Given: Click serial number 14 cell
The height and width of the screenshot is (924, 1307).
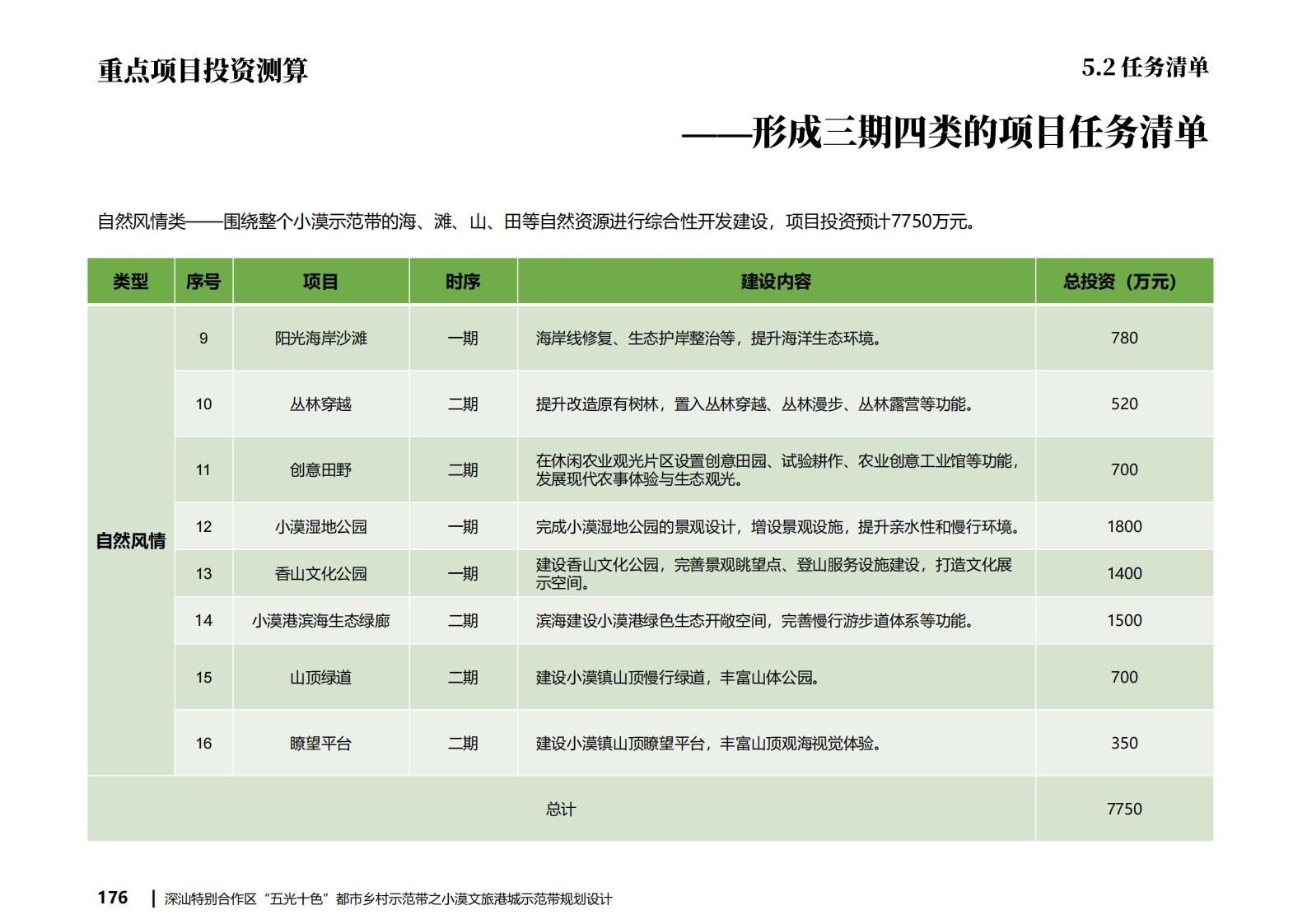Looking at the screenshot, I should tap(203, 621).
